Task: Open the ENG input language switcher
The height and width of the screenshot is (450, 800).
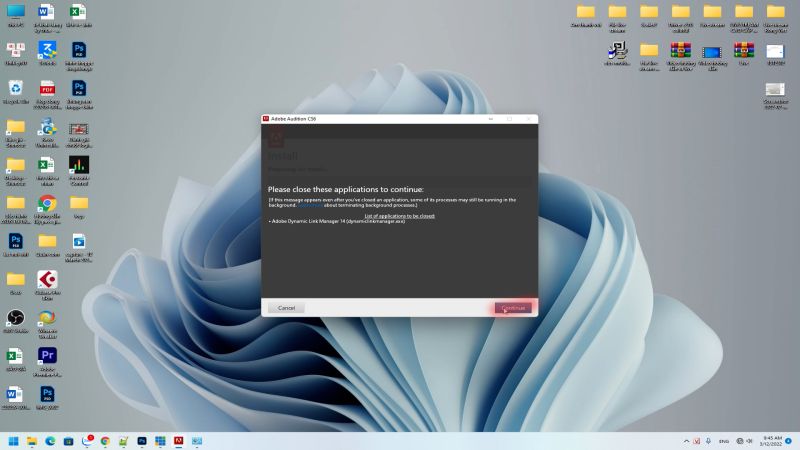Action: (723, 441)
